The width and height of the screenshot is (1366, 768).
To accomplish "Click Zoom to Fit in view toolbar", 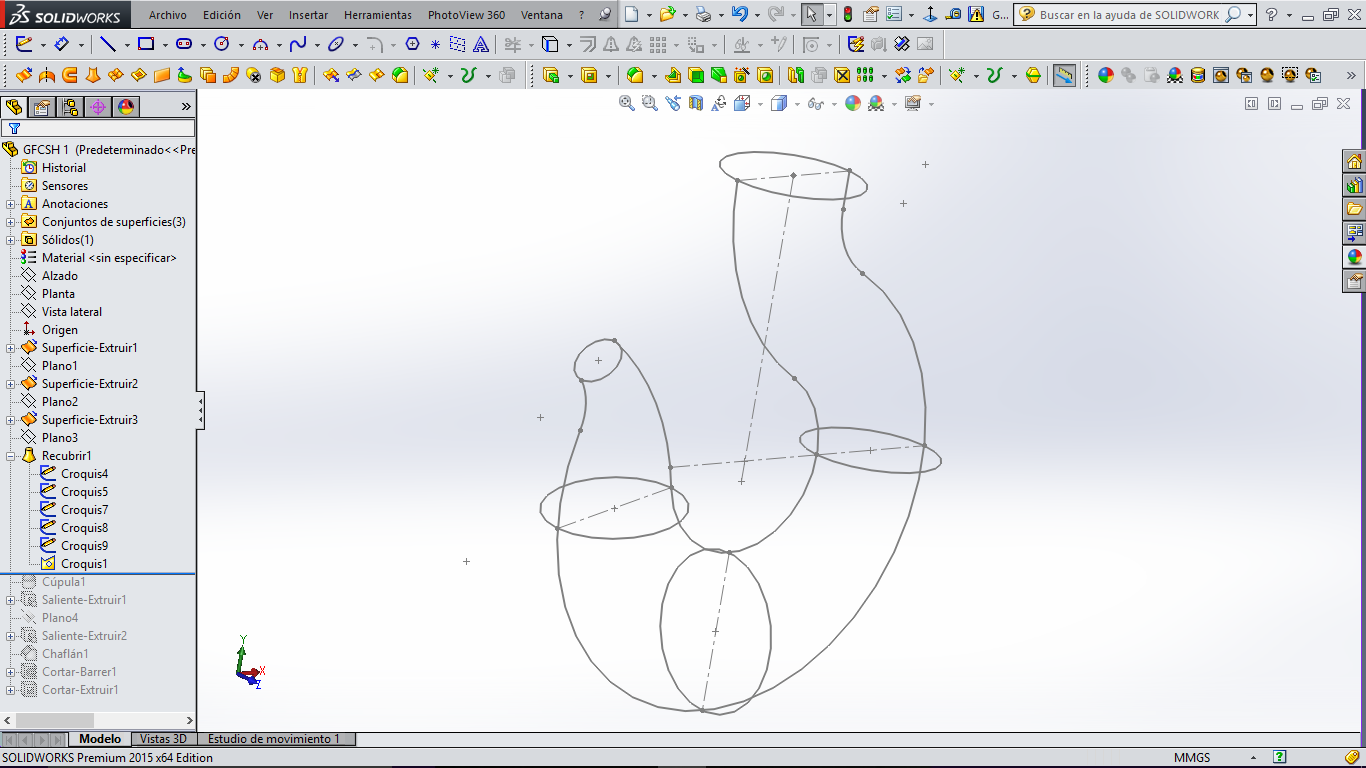I will click(627, 103).
